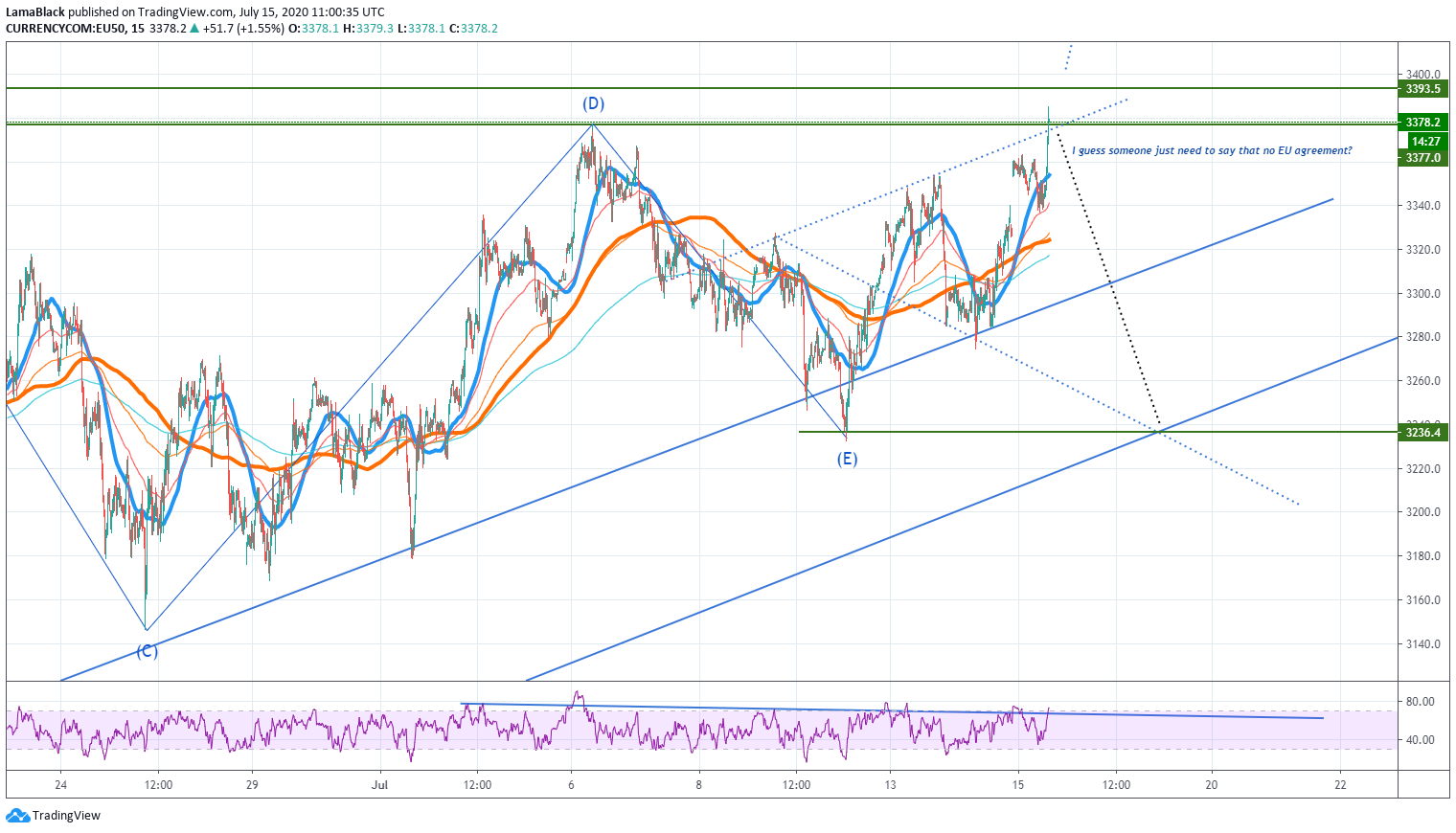Click the 20 date label on time axis
The width and height of the screenshot is (1456, 833).
click(1212, 785)
